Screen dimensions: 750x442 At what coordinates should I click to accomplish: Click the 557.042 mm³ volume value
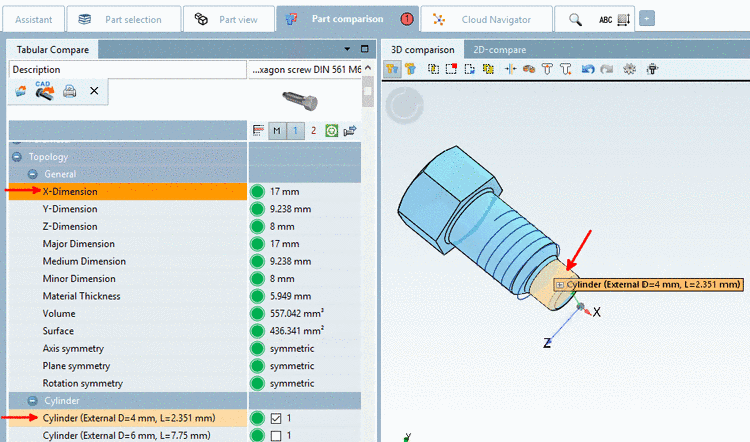click(x=297, y=313)
